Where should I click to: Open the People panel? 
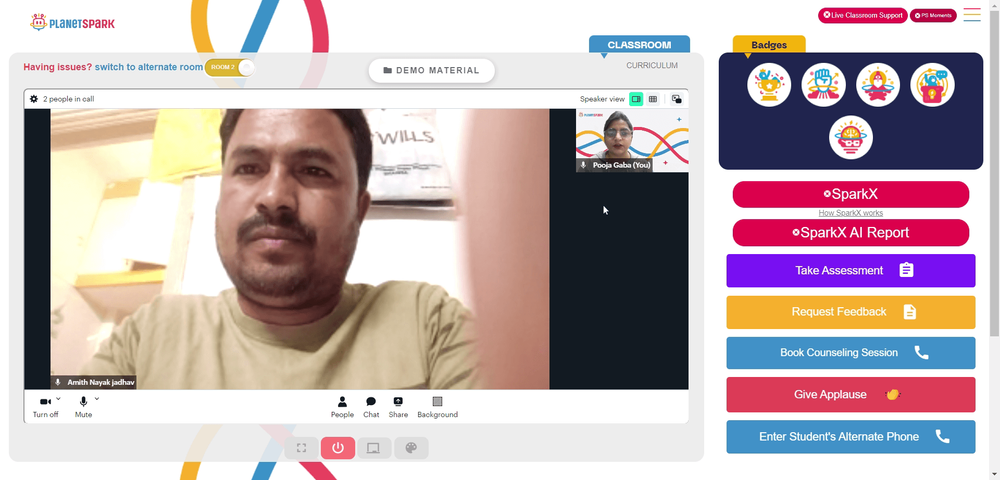(342, 407)
